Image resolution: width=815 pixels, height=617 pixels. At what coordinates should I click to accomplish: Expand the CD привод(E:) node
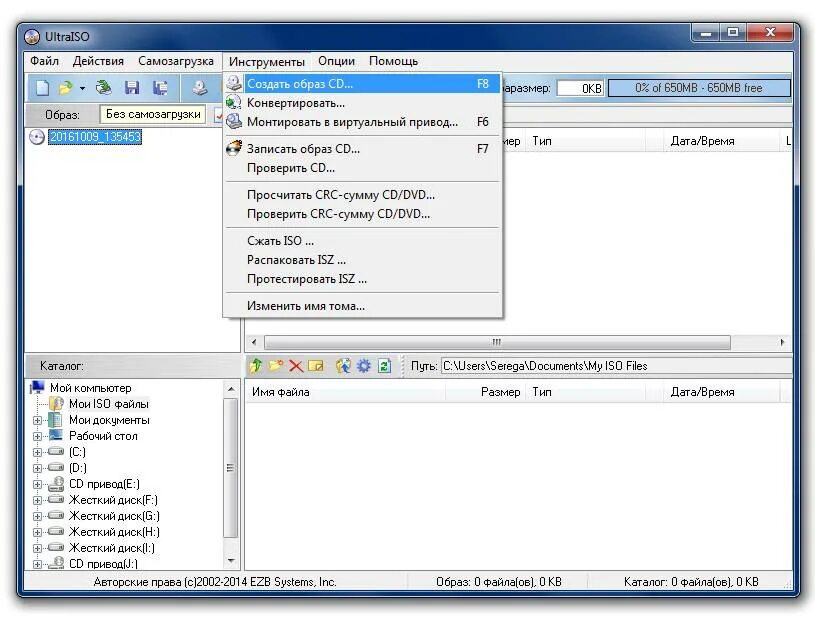(x=37, y=484)
